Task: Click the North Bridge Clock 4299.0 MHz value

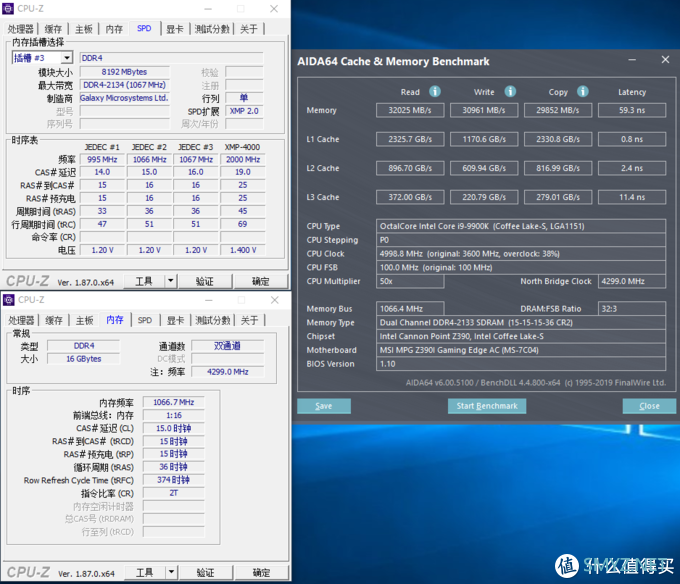Action: point(632,281)
